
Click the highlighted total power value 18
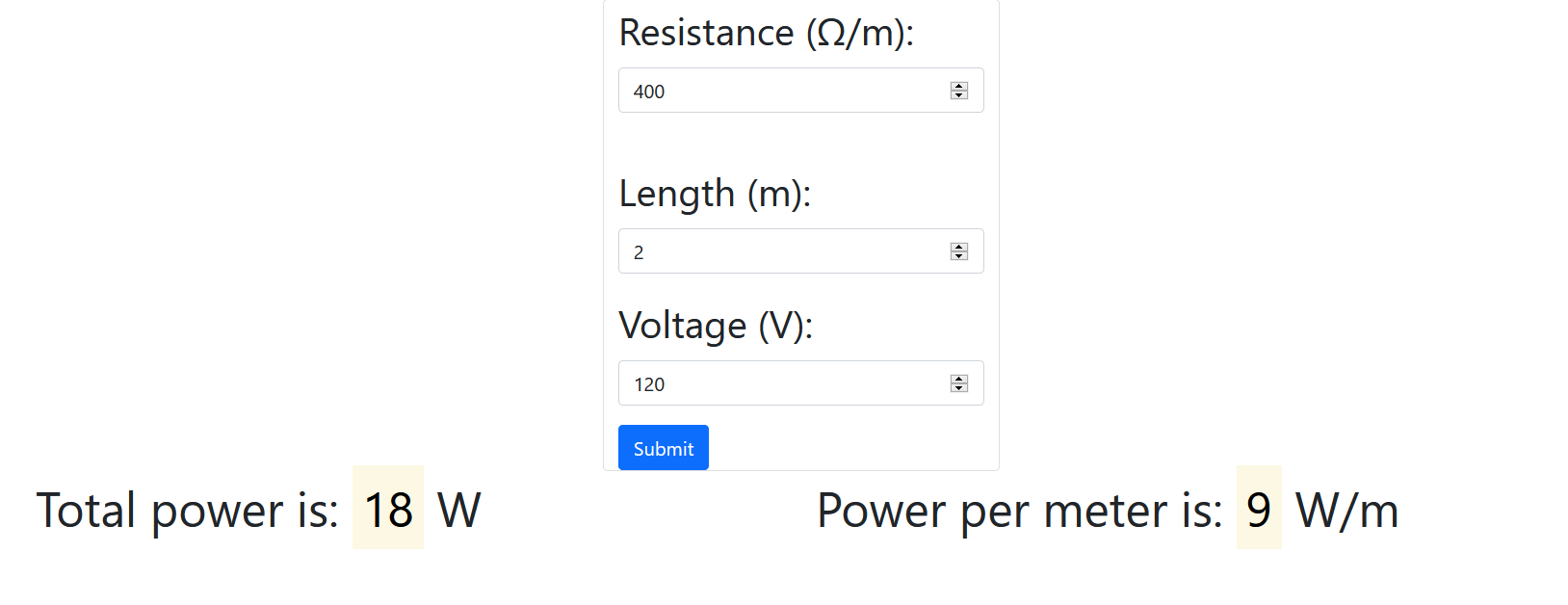[388, 509]
